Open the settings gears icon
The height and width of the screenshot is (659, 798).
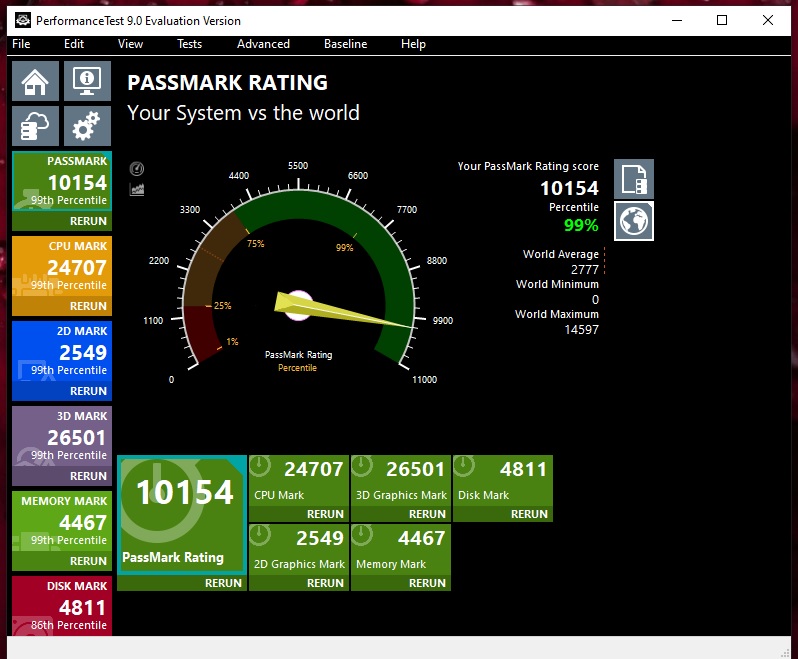tap(87, 126)
